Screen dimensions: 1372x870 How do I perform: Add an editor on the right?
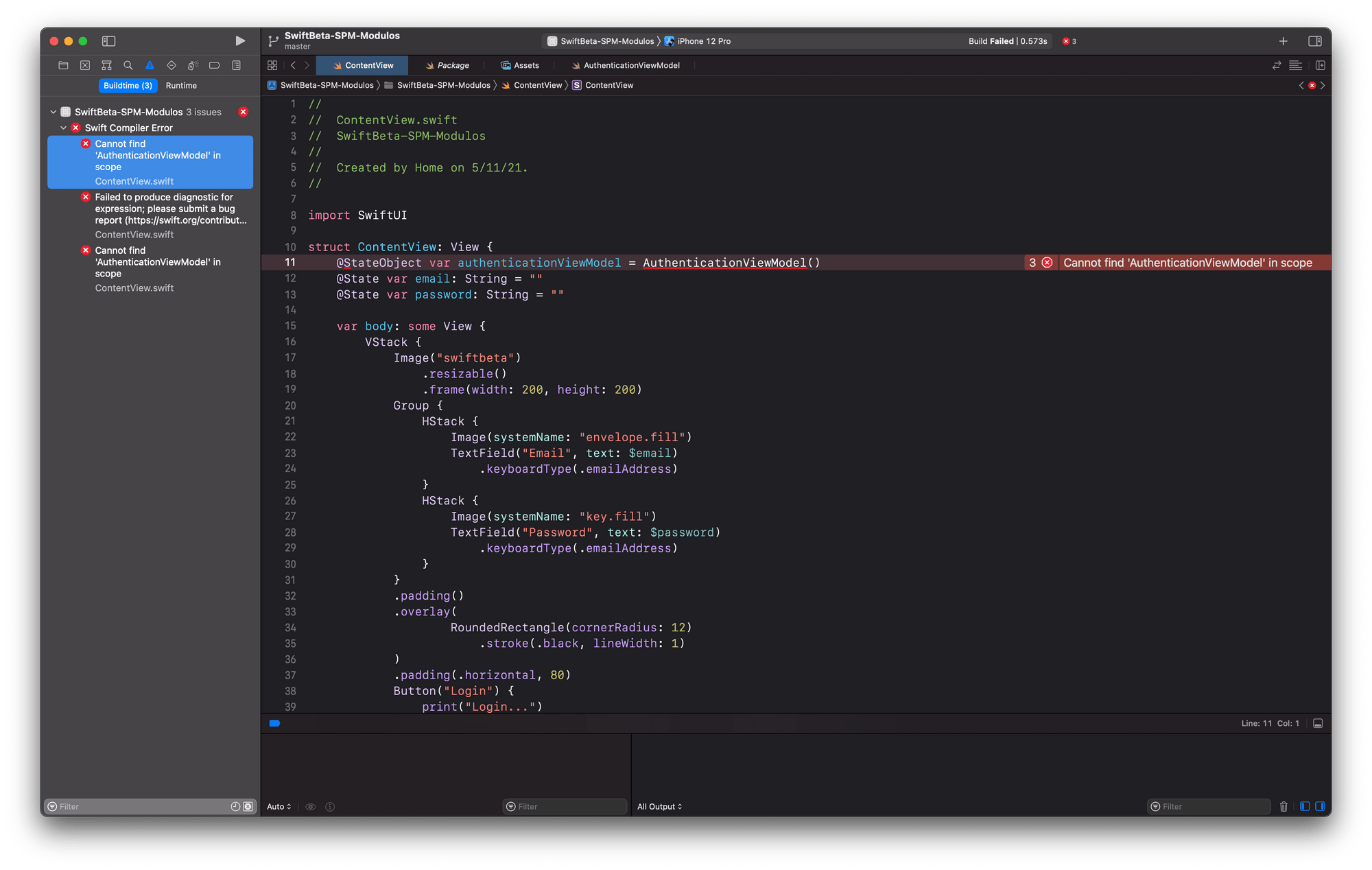point(1321,65)
